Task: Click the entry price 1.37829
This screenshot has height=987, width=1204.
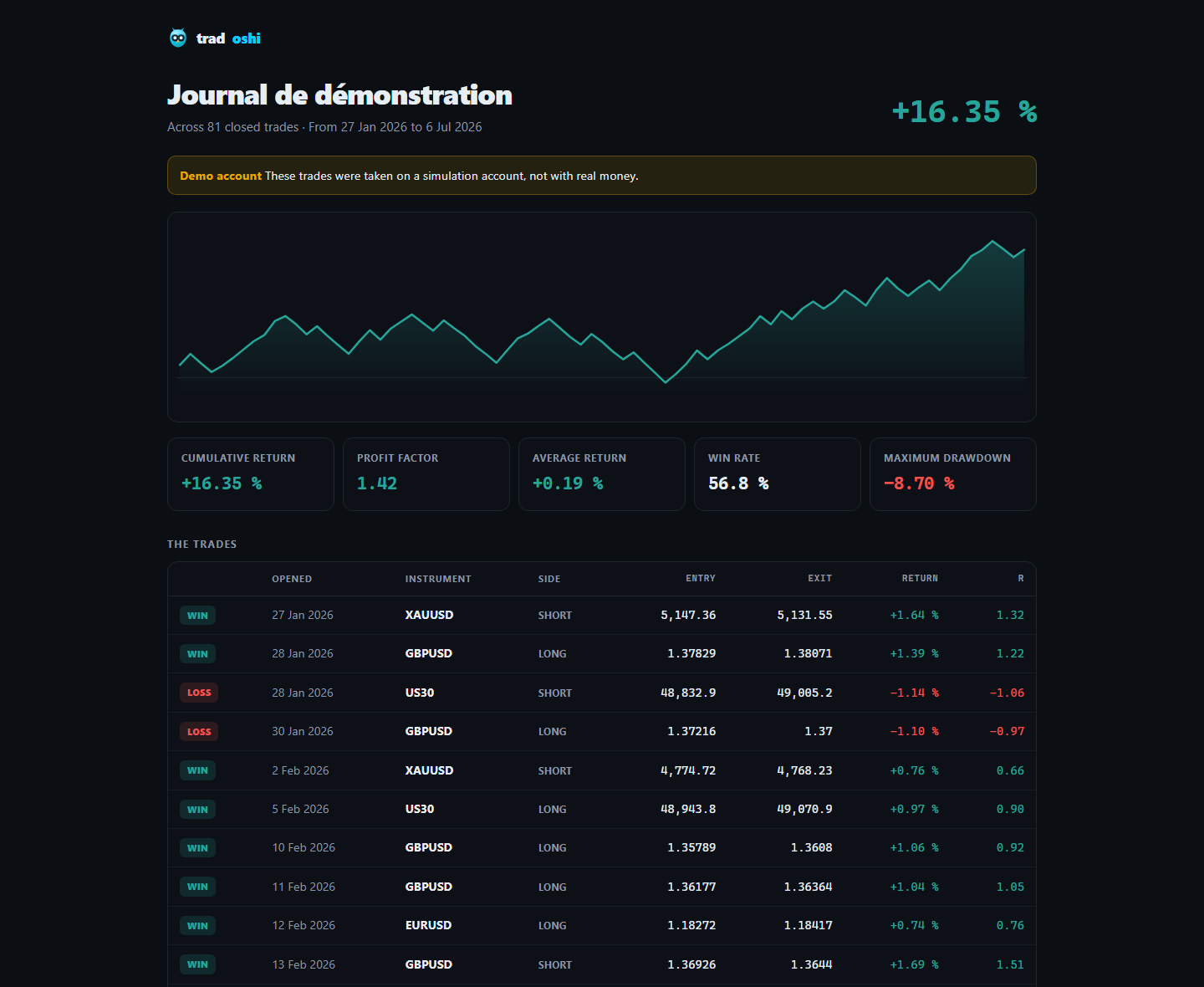Action: (691, 653)
